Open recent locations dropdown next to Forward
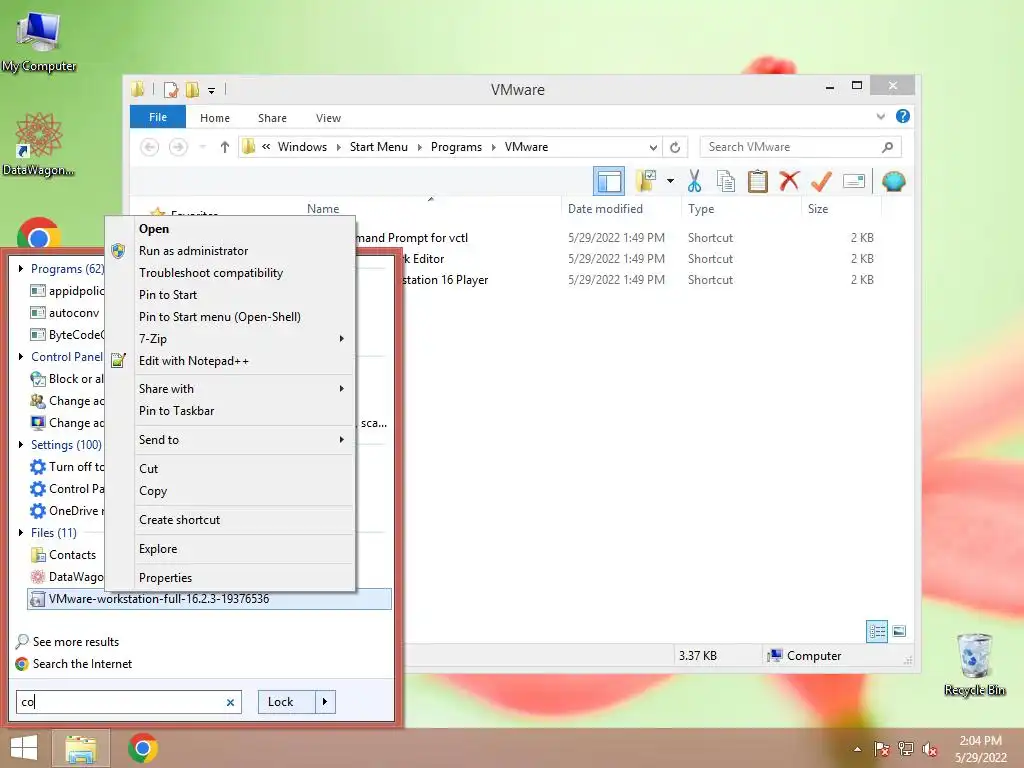 [x=202, y=147]
